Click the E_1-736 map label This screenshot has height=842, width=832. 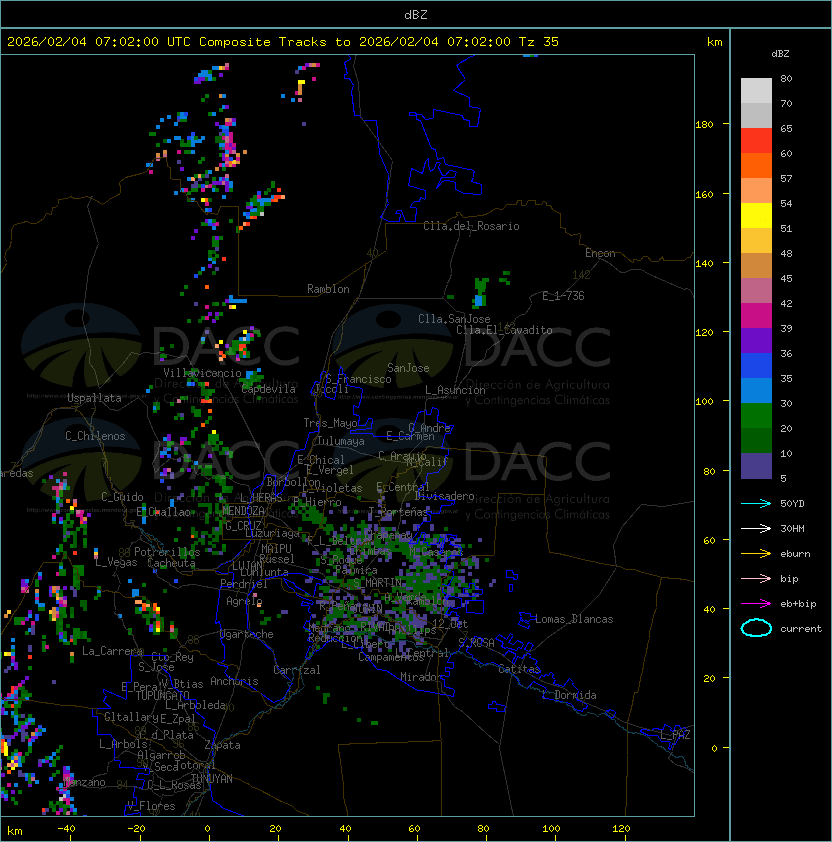click(x=563, y=296)
